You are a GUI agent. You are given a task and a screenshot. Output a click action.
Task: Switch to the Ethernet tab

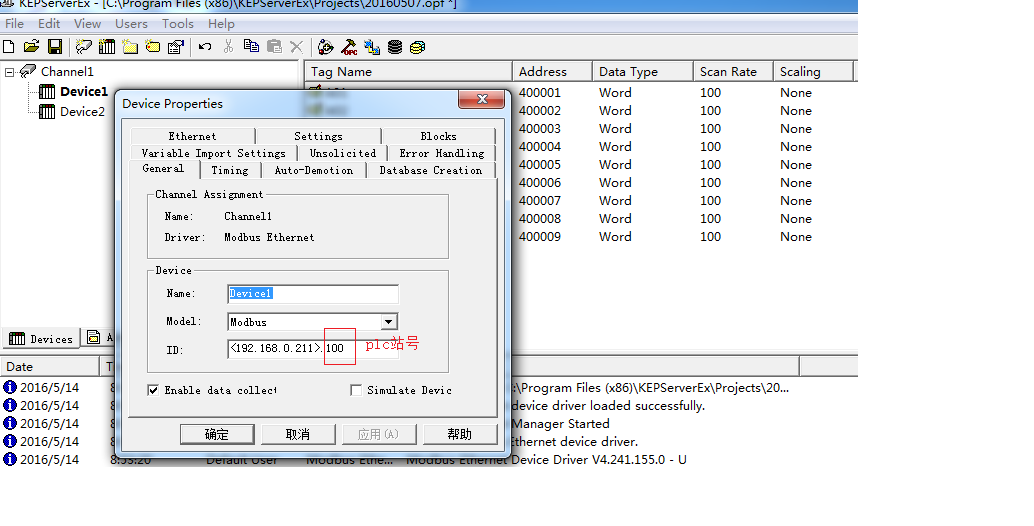pos(193,136)
